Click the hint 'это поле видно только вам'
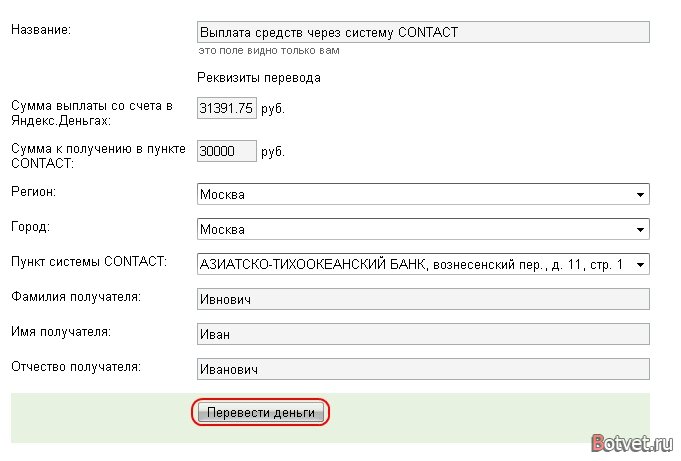 pyautogui.click(x=269, y=51)
